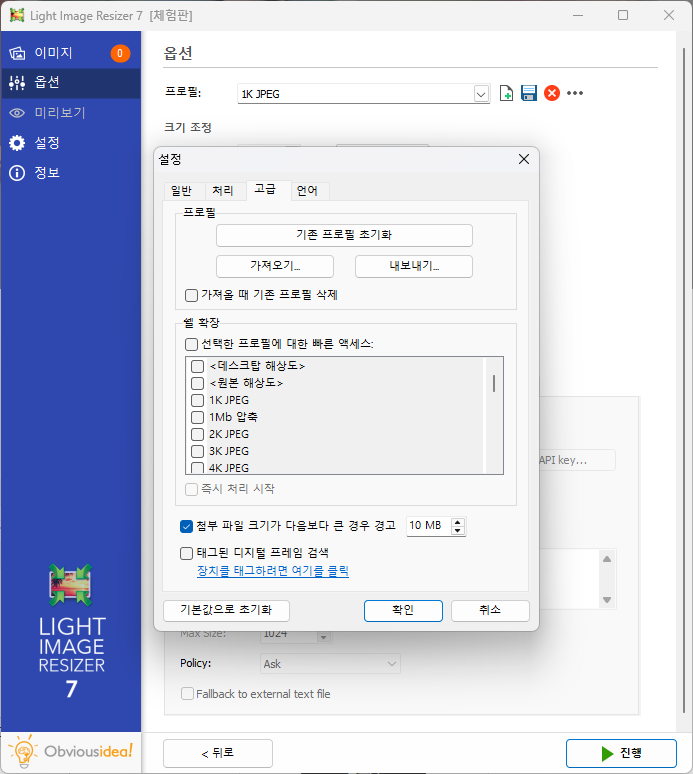Viewport: 693px width, 774px height.
Task: Check Fallback to external text file
Action: tap(187, 694)
